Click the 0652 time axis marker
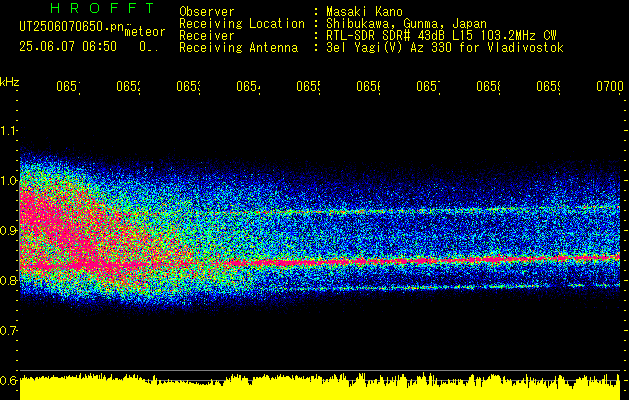This screenshot has height=400, width=629. (x=128, y=87)
